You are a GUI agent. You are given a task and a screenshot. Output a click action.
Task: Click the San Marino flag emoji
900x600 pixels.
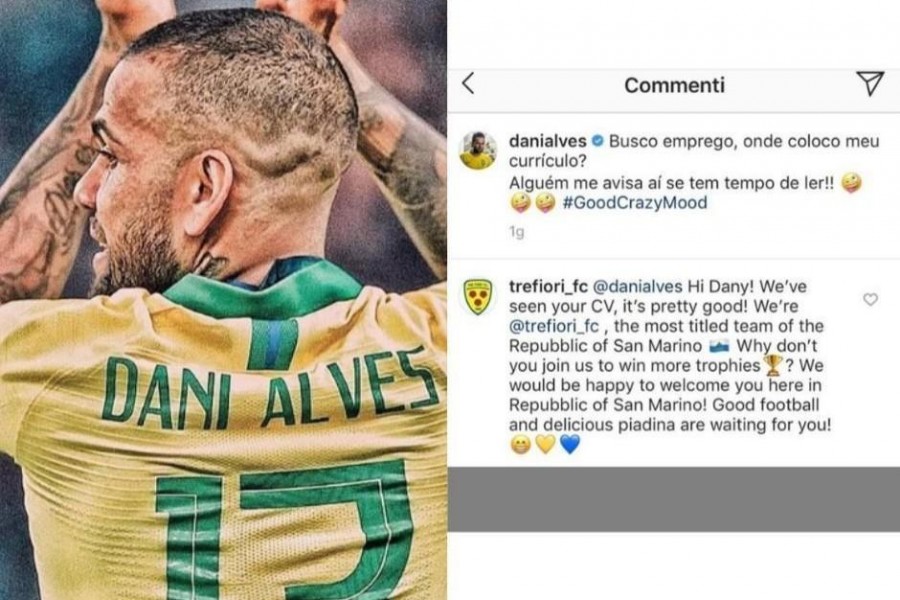(x=719, y=346)
